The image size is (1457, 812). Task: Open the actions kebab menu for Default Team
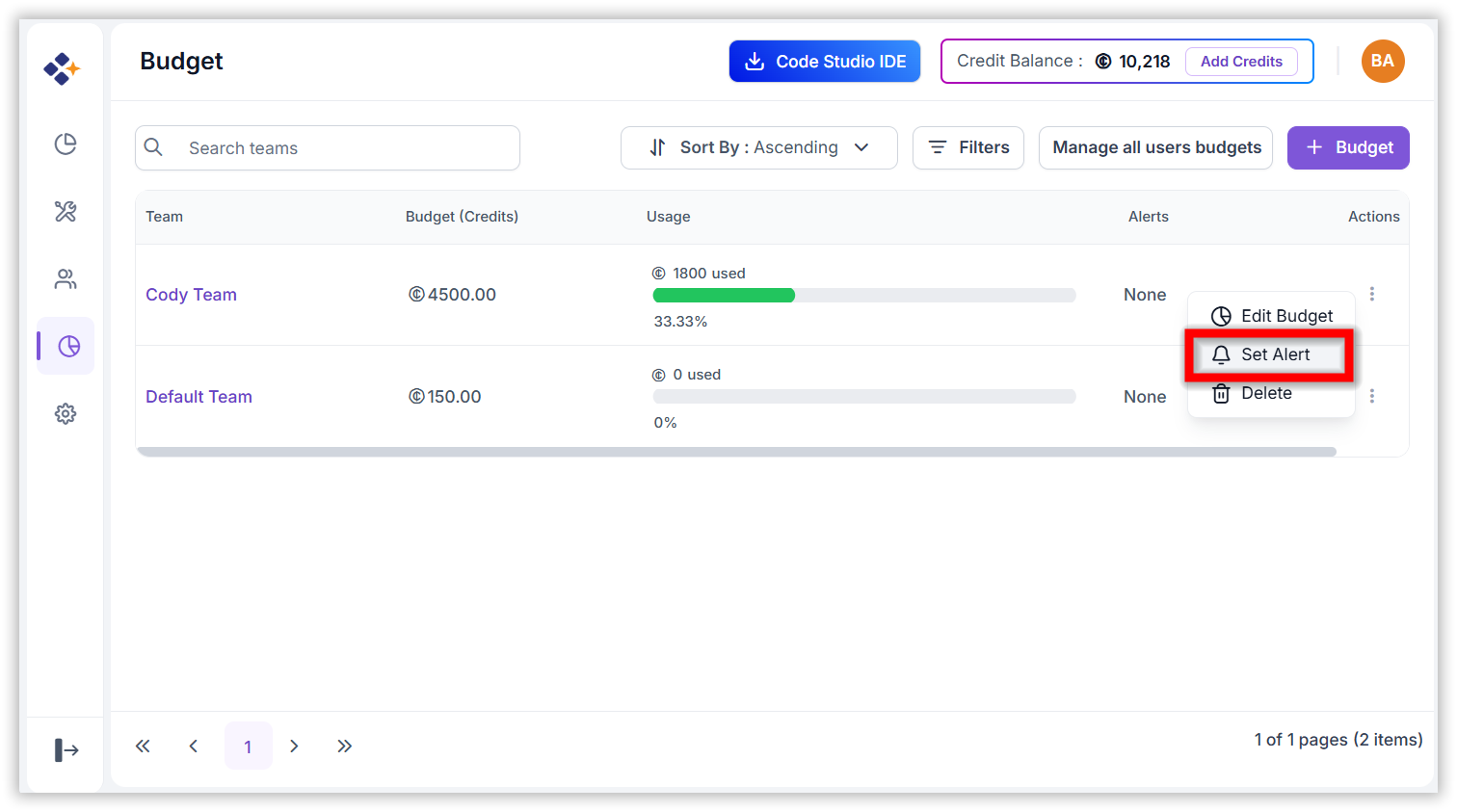pos(1372,396)
